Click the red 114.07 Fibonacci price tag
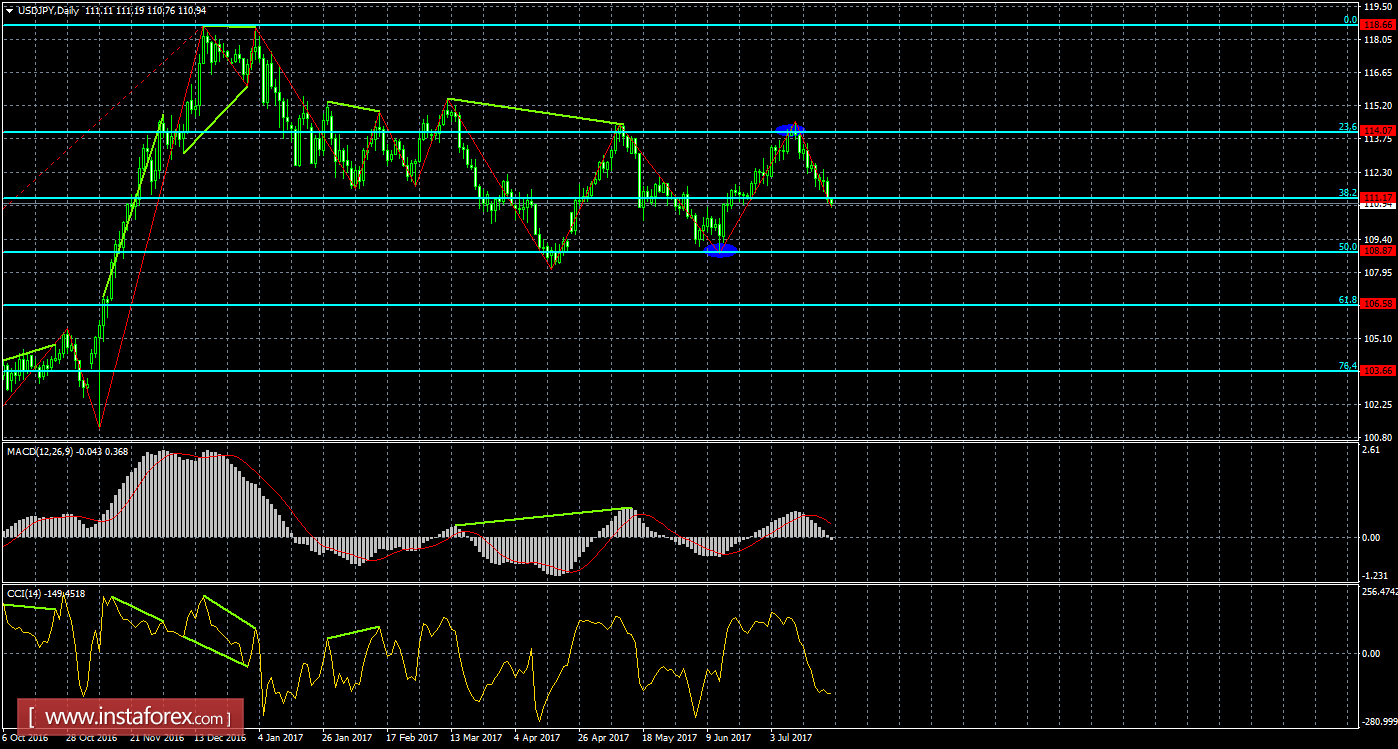Image resolution: width=1398 pixels, height=749 pixels. (1379, 131)
